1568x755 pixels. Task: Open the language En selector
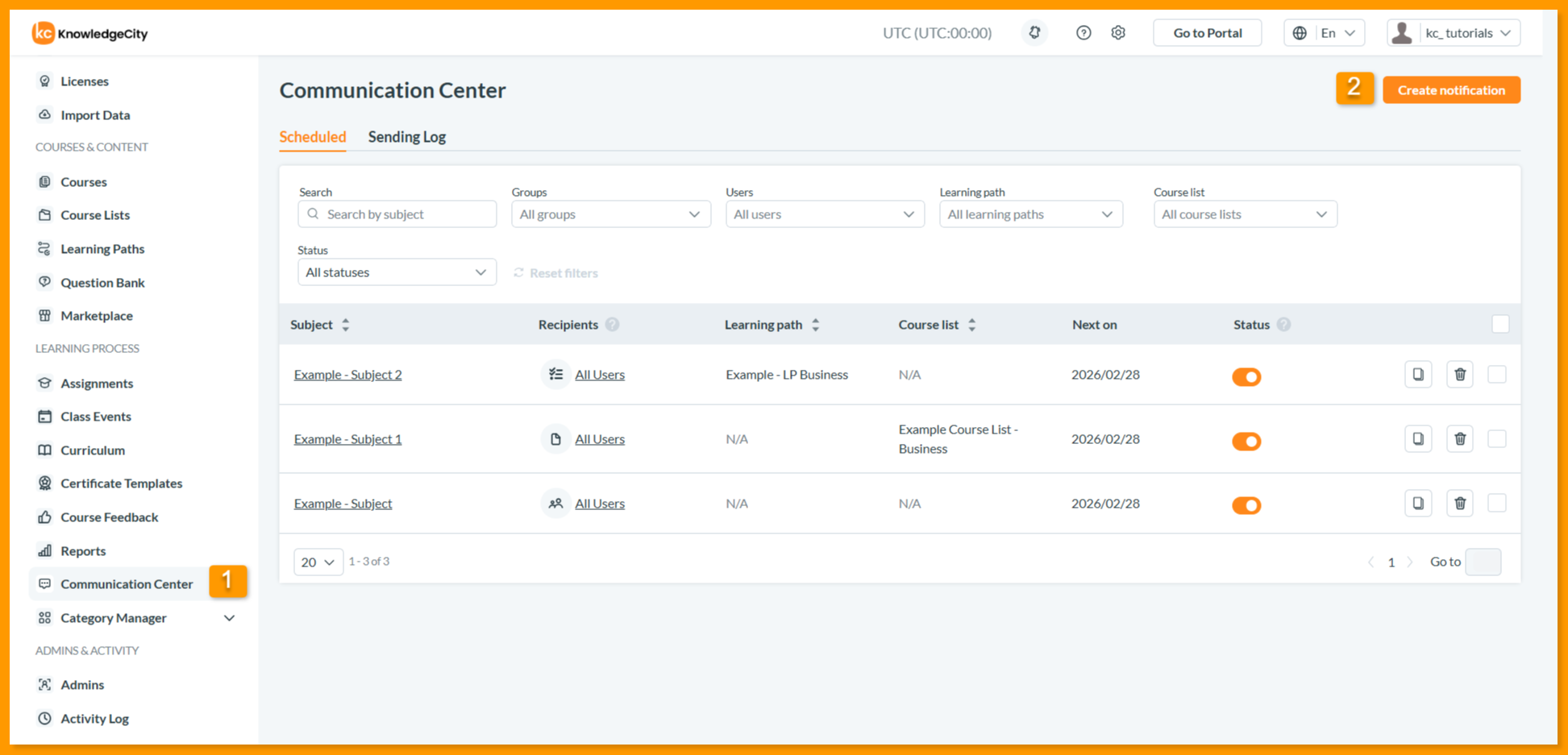(1325, 33)
